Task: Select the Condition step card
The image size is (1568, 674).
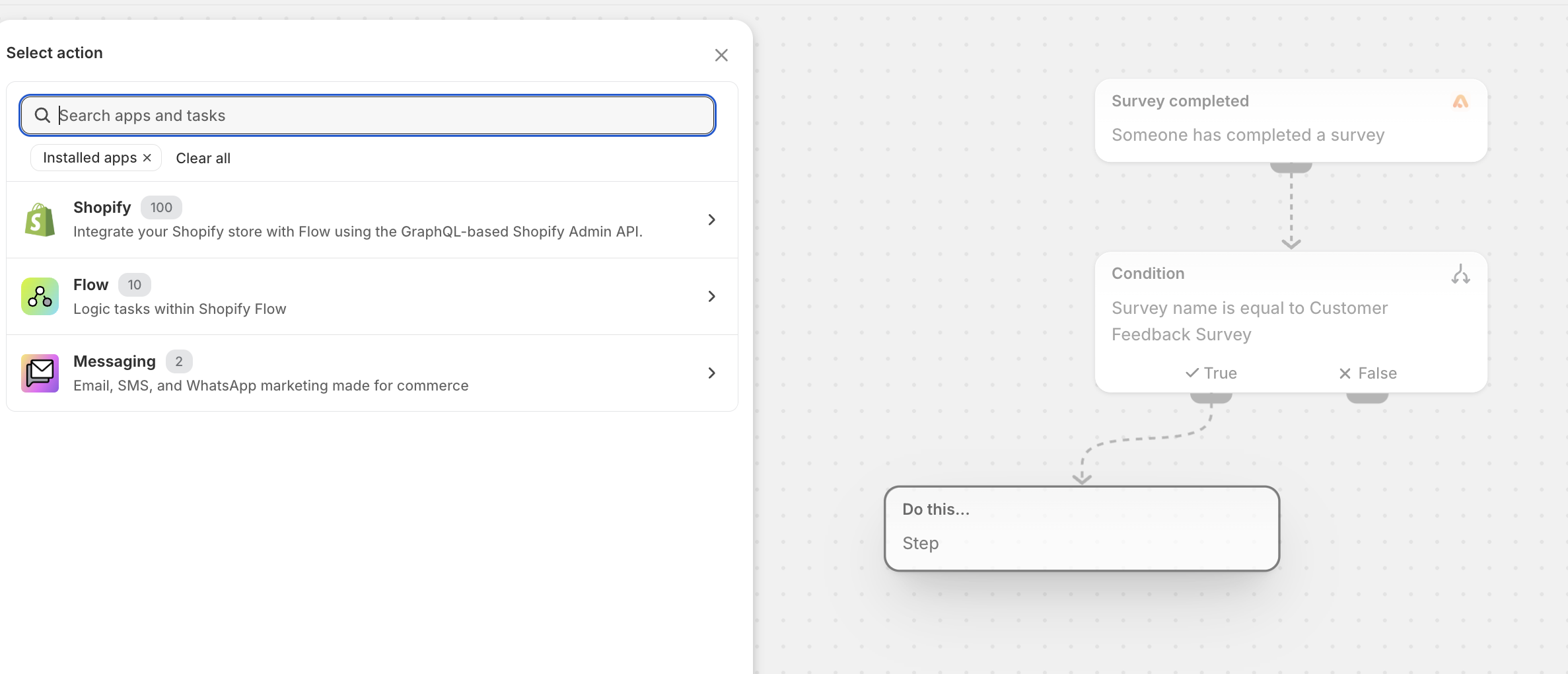Action: coord(1291,322)
